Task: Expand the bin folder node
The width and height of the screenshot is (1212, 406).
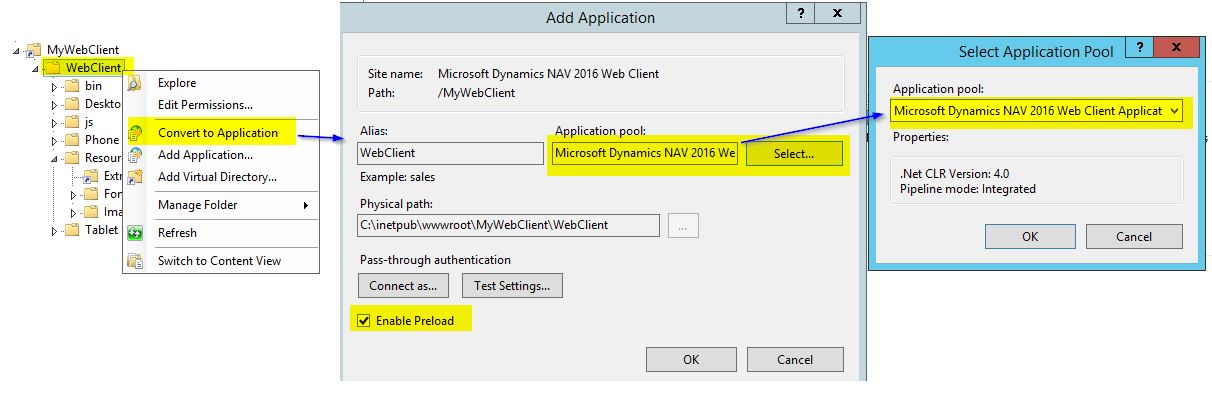Action: (56, 86)
